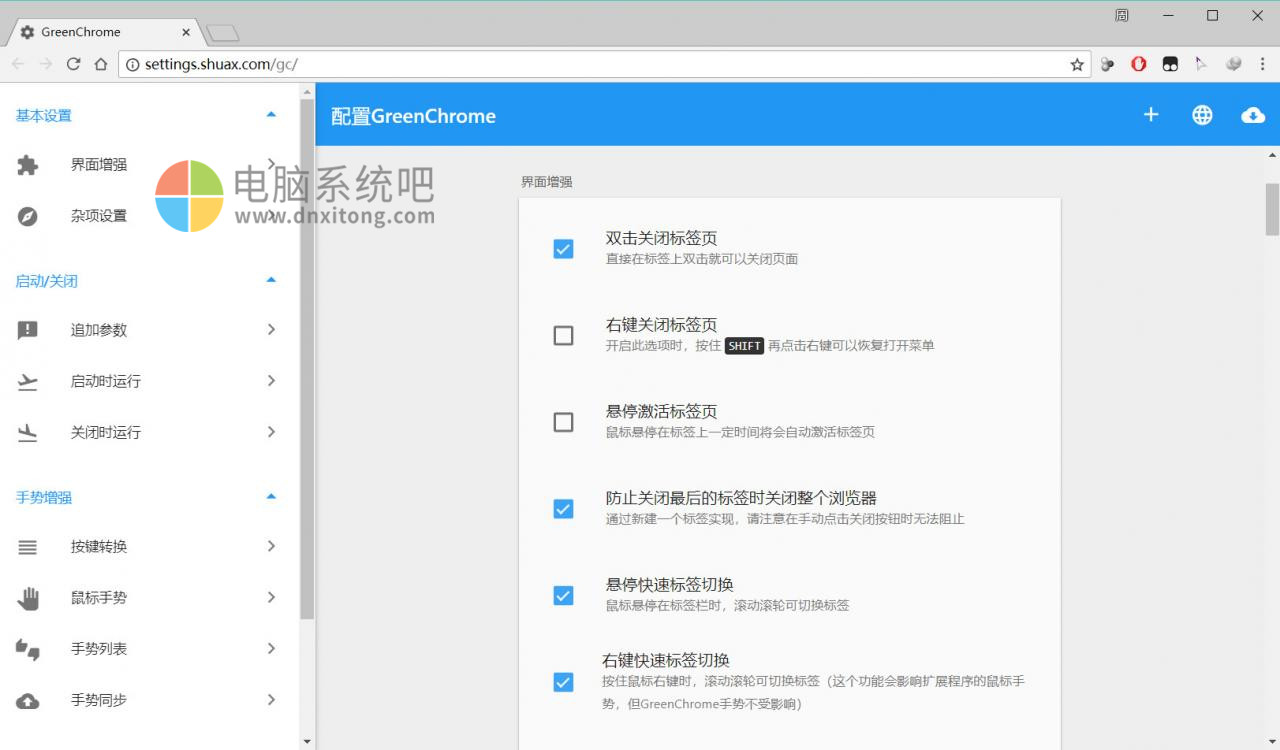Collapse the 启动/关闭 section arrow
This screenshot has width=1280, height=750.
point(271,280)
